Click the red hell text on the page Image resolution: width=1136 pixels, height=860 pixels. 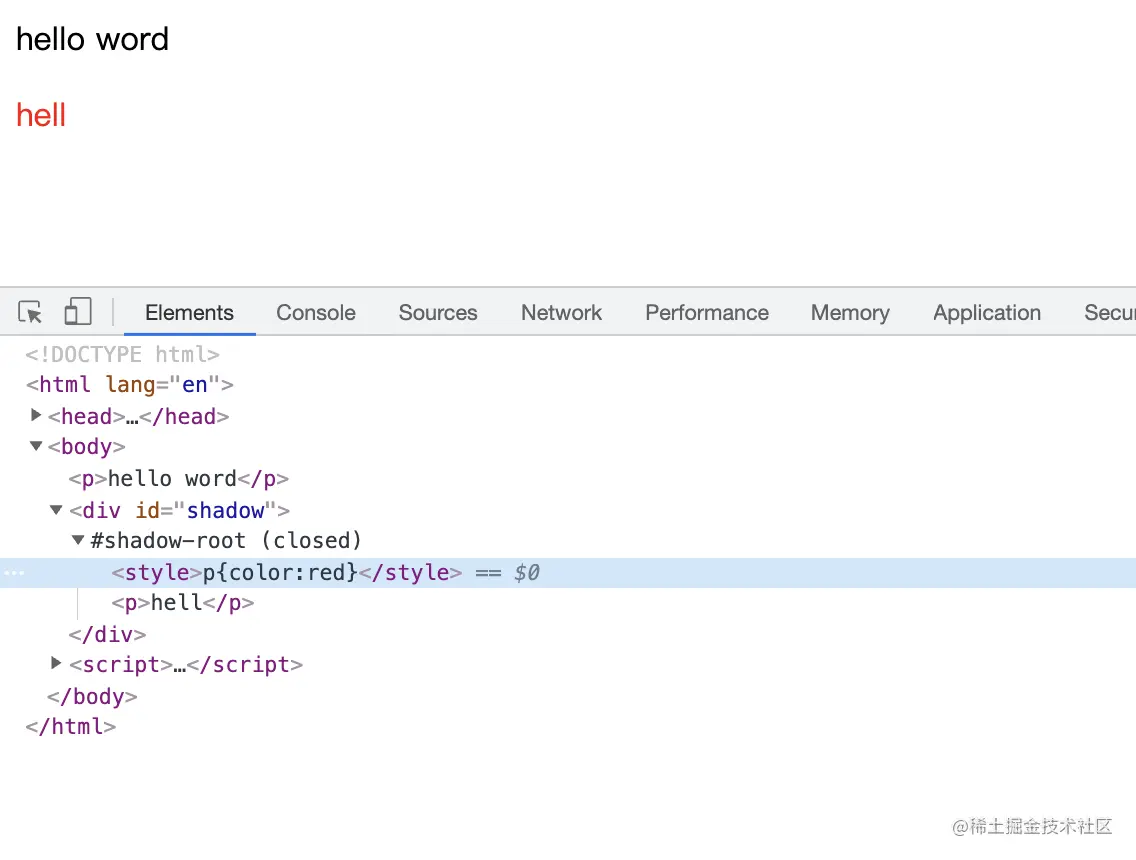(x=41, y=115)
